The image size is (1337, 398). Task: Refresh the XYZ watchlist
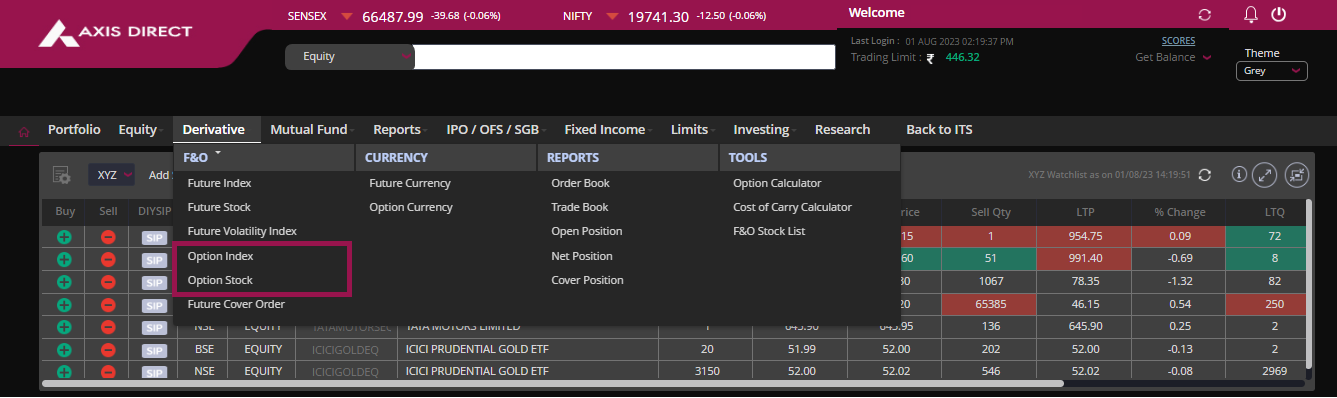(1205, 175)
